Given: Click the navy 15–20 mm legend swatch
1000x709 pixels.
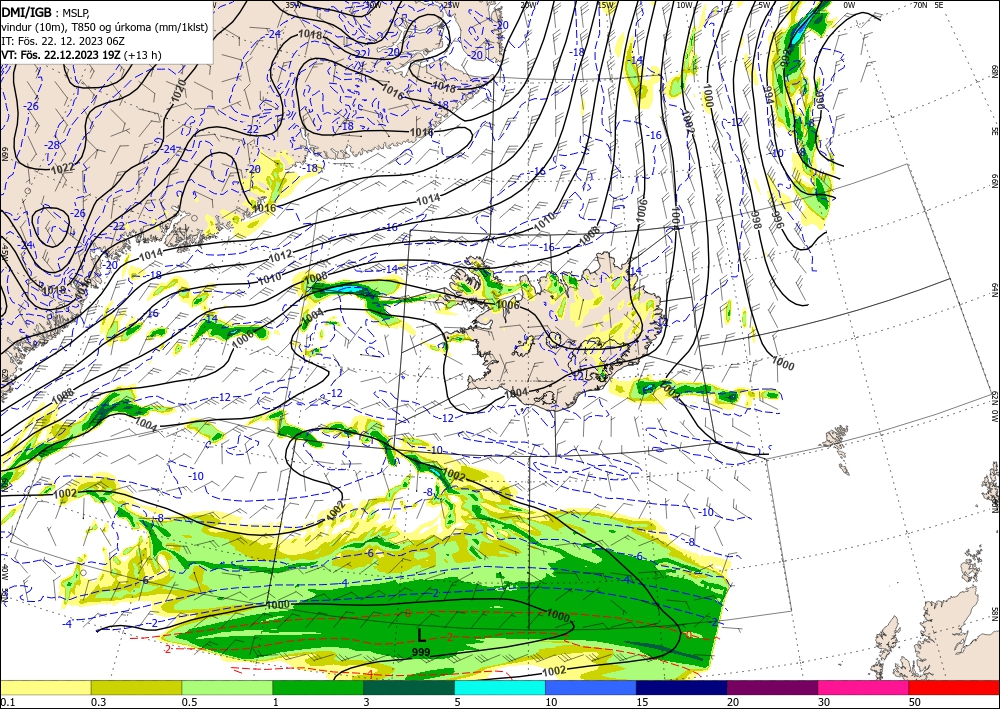Looking at the screenshot, I should point(682,687).
